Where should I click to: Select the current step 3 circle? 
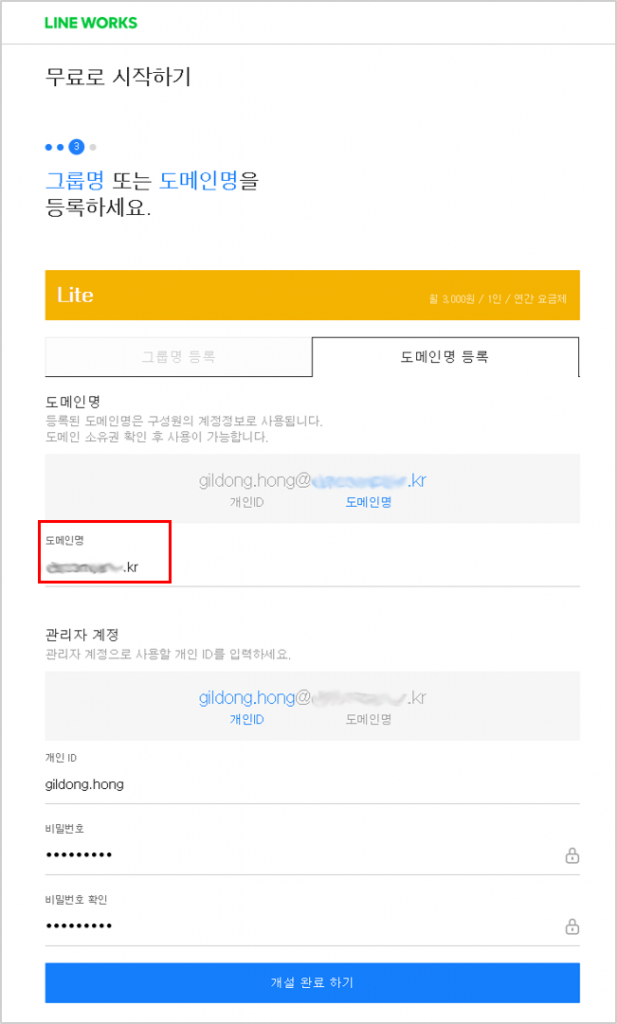76,147
